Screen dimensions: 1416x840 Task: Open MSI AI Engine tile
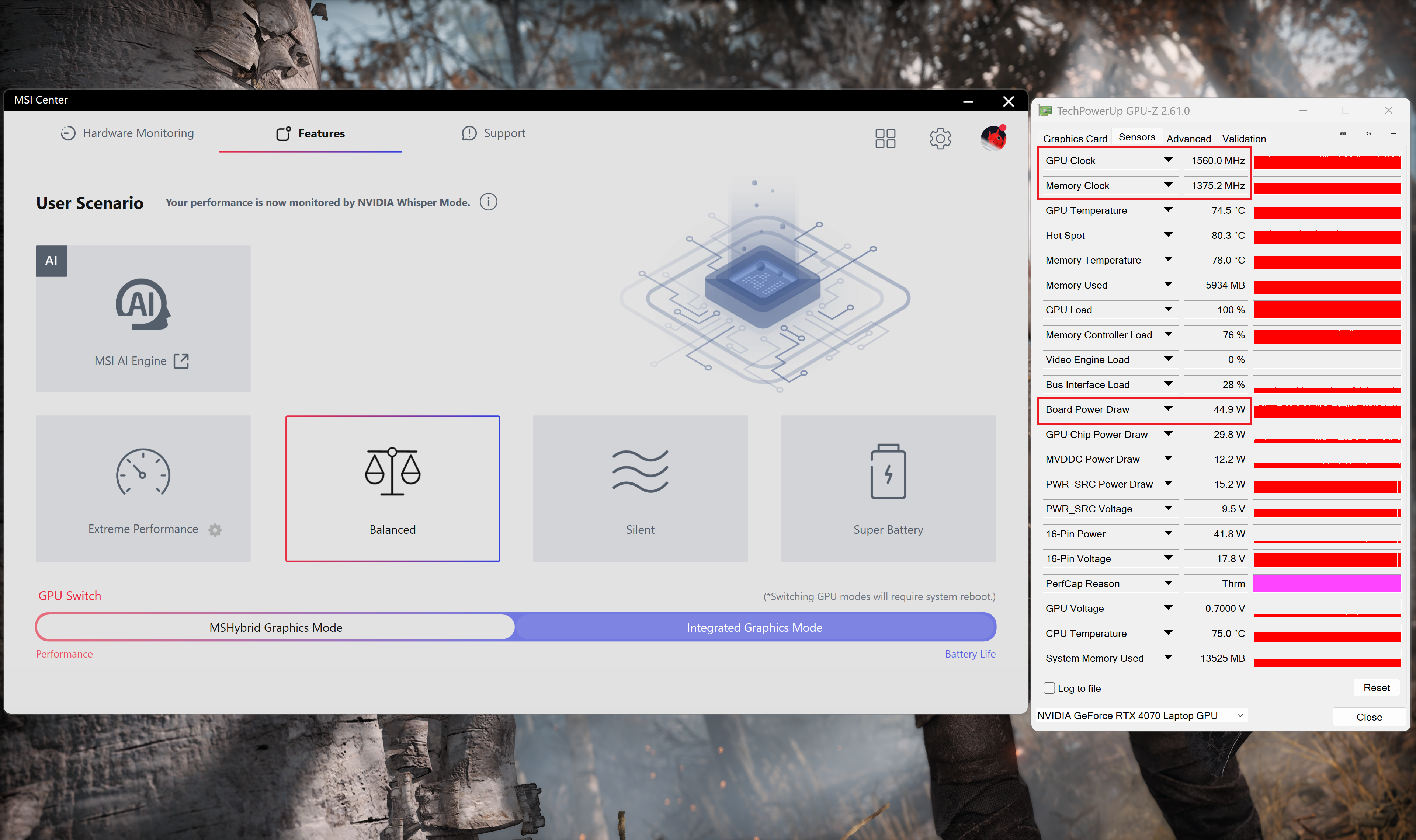click(x=143, y=319)
